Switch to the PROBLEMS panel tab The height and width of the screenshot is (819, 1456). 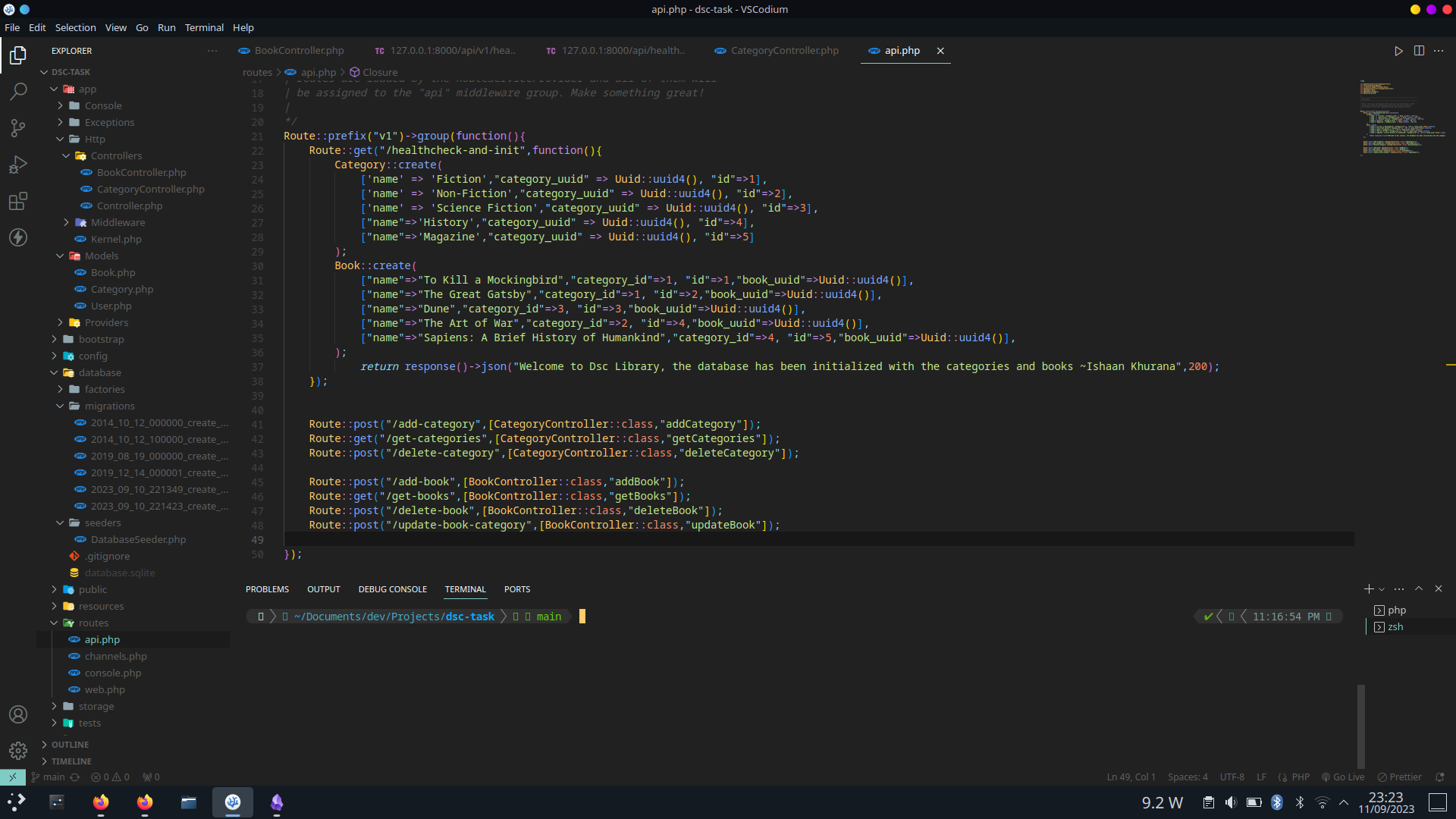point(267,589)
